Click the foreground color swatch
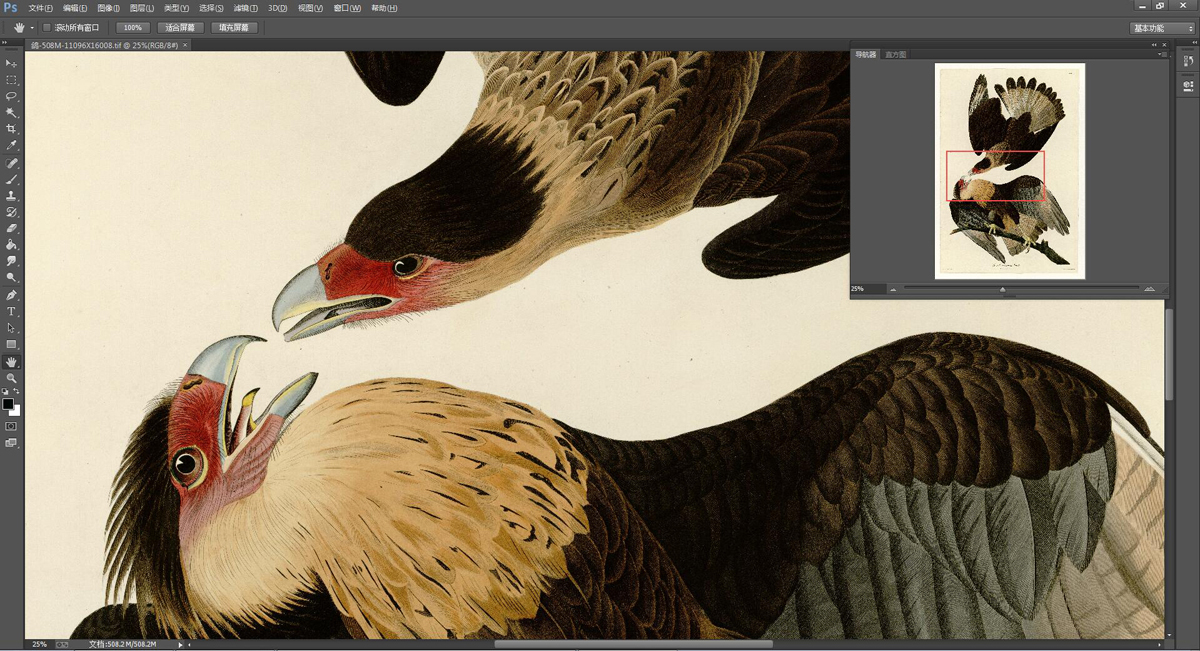The image size is (1200, 651). [8, 404]
